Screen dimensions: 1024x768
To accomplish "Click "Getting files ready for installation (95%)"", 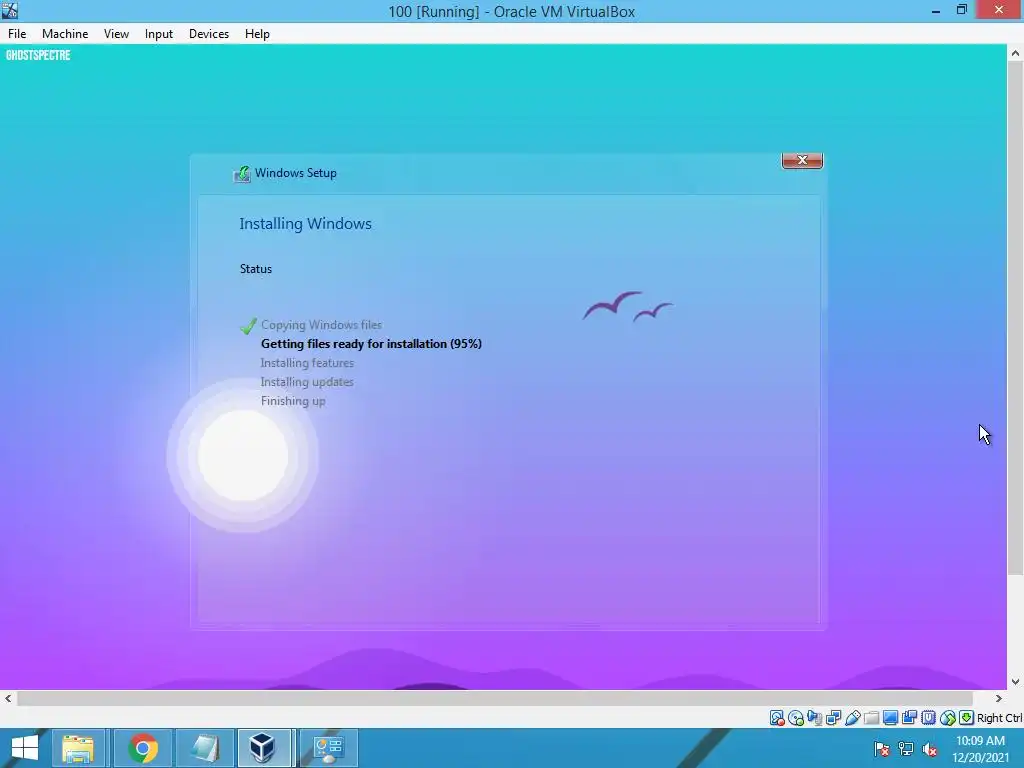I will (x=371, y=344).
